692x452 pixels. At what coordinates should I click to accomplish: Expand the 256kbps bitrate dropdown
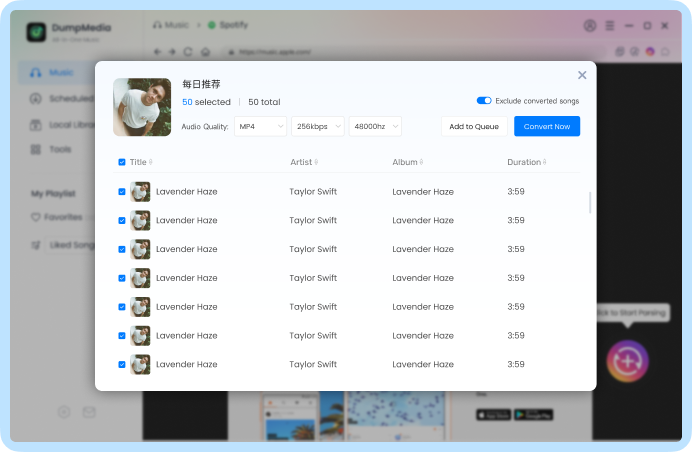317,127
